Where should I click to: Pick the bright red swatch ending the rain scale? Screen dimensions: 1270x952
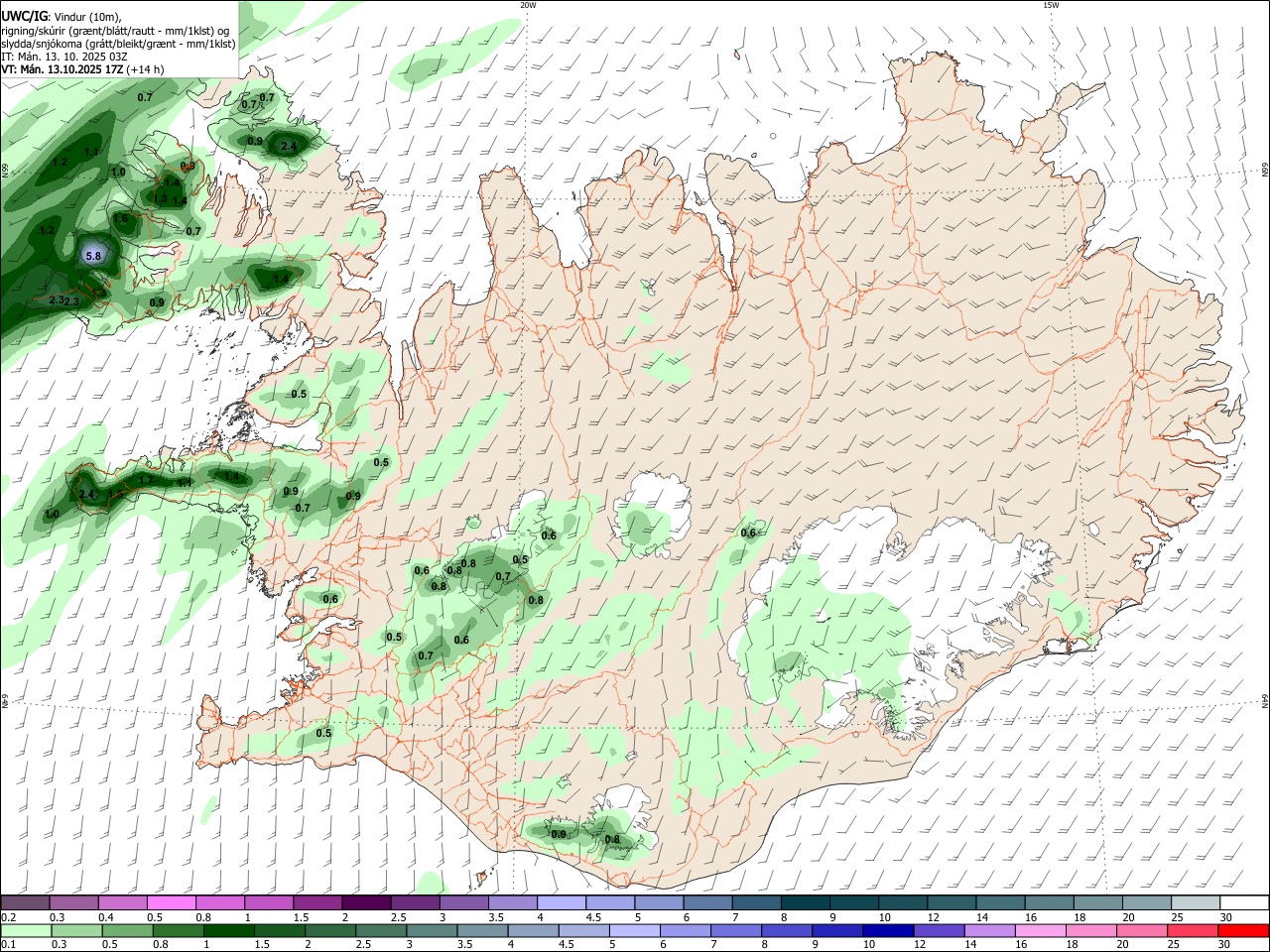point(1244,930)
